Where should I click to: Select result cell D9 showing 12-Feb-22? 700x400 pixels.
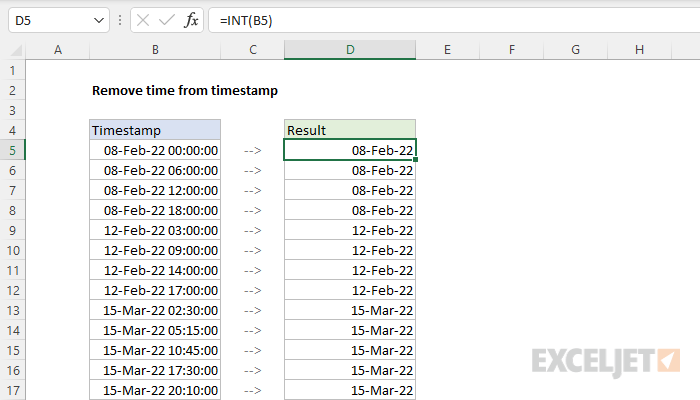[350, 230]
